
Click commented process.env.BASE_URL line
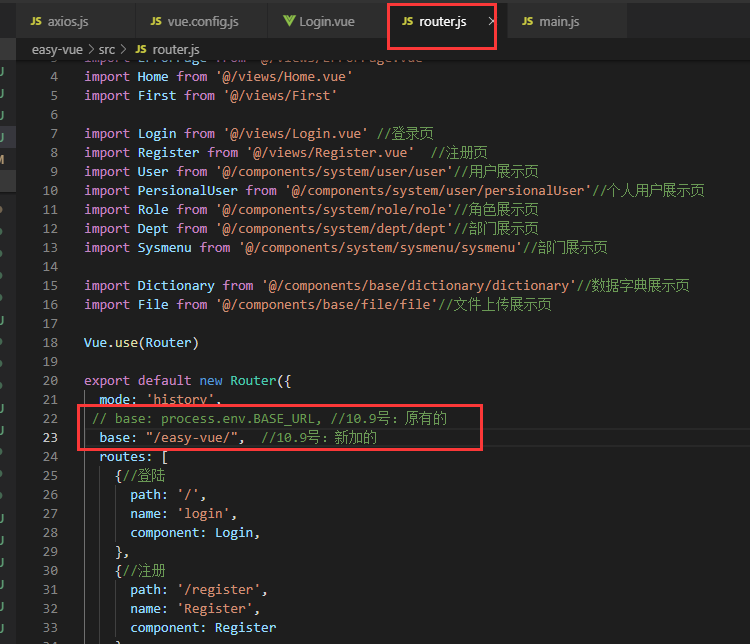click(x=269, y=419)
